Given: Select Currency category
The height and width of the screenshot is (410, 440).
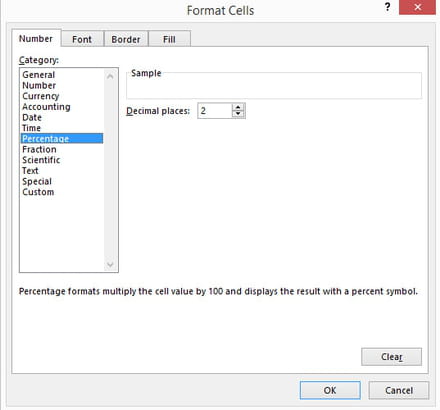Looking at the screenshot, I should point(41,96).
